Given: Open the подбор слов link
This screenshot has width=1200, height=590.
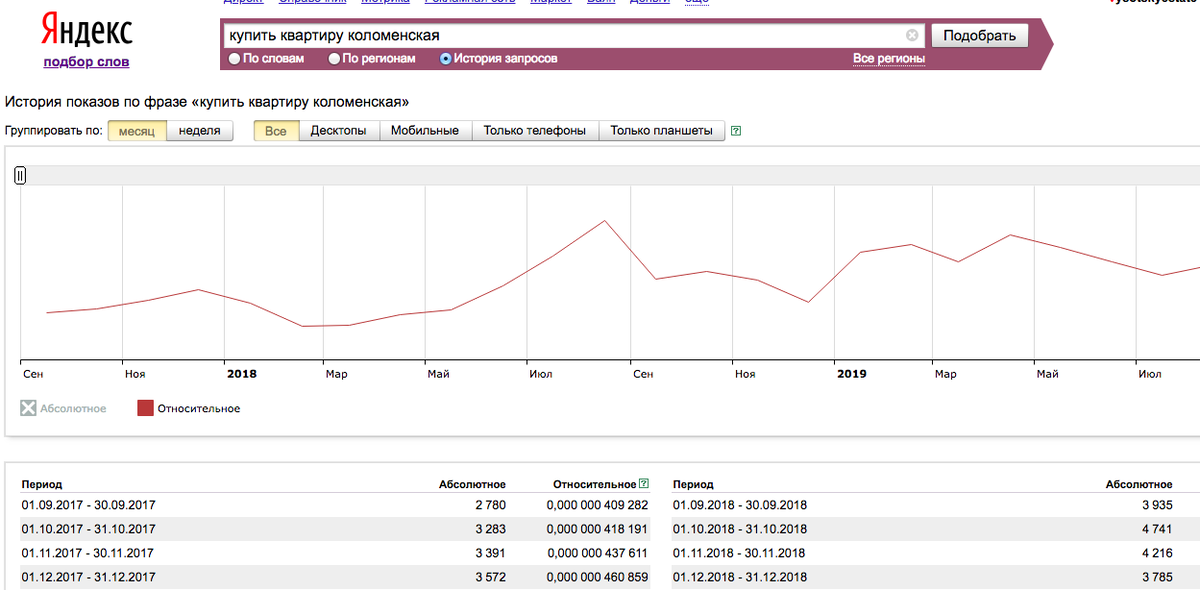Looking at the screenshot, I should coord(86,62).
